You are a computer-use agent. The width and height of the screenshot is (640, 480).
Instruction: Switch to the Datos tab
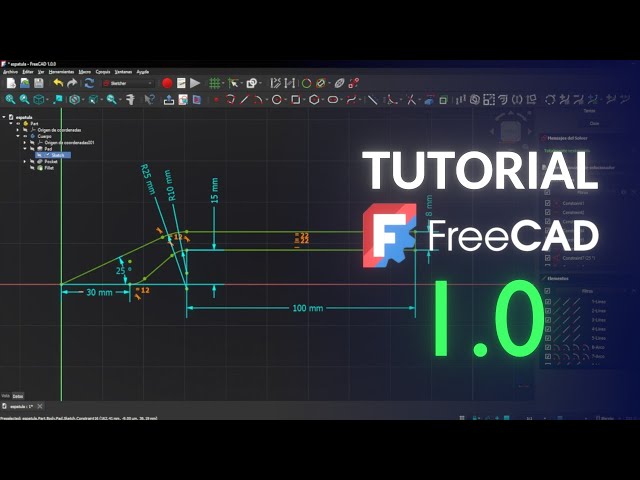tap(18, 396)
